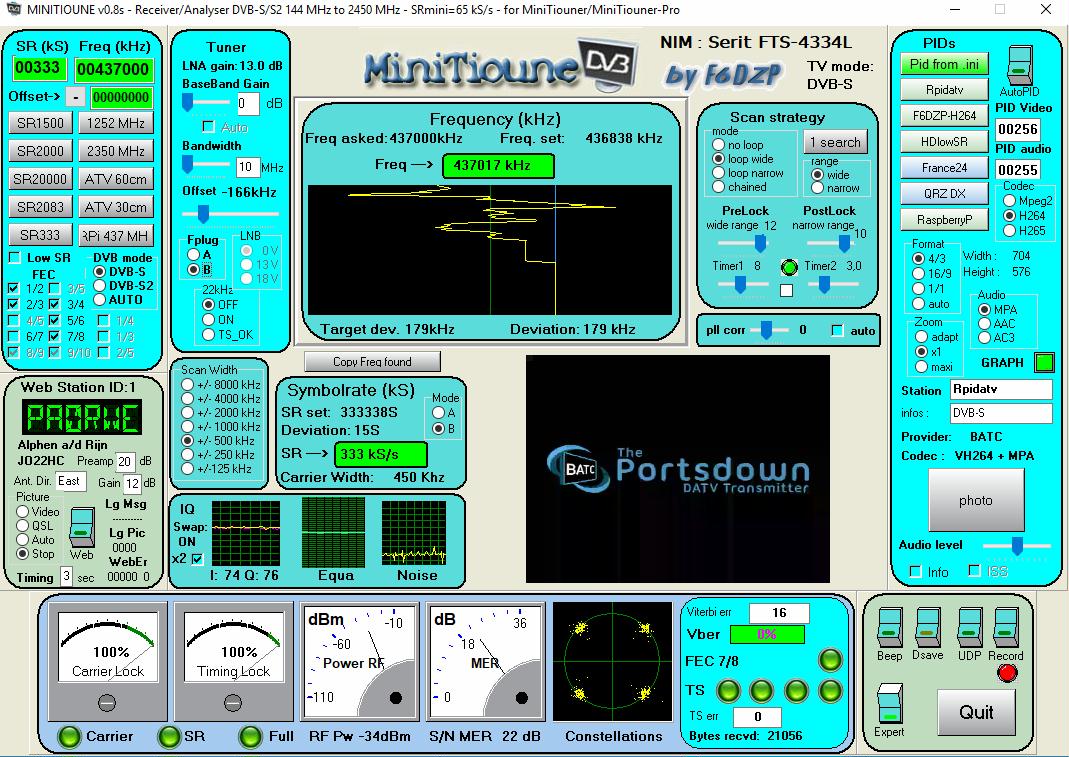Click the green SR status LED

tap(168, 737)
